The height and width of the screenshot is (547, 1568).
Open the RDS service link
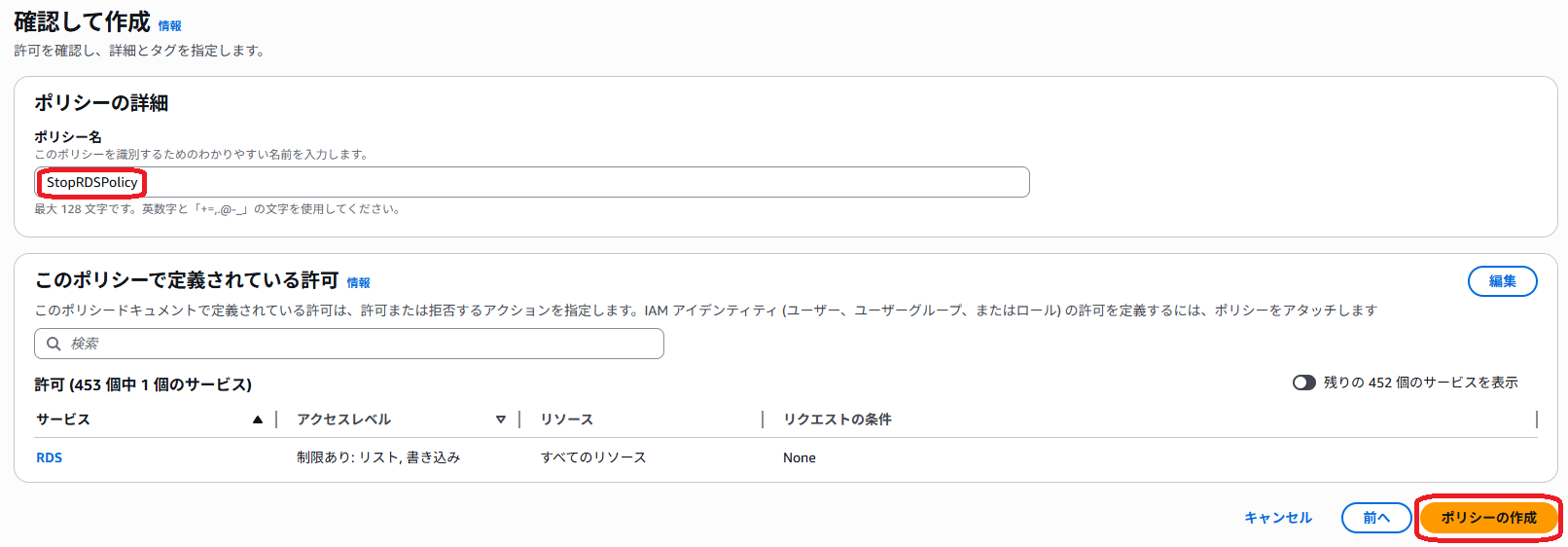tap(50, 457)
